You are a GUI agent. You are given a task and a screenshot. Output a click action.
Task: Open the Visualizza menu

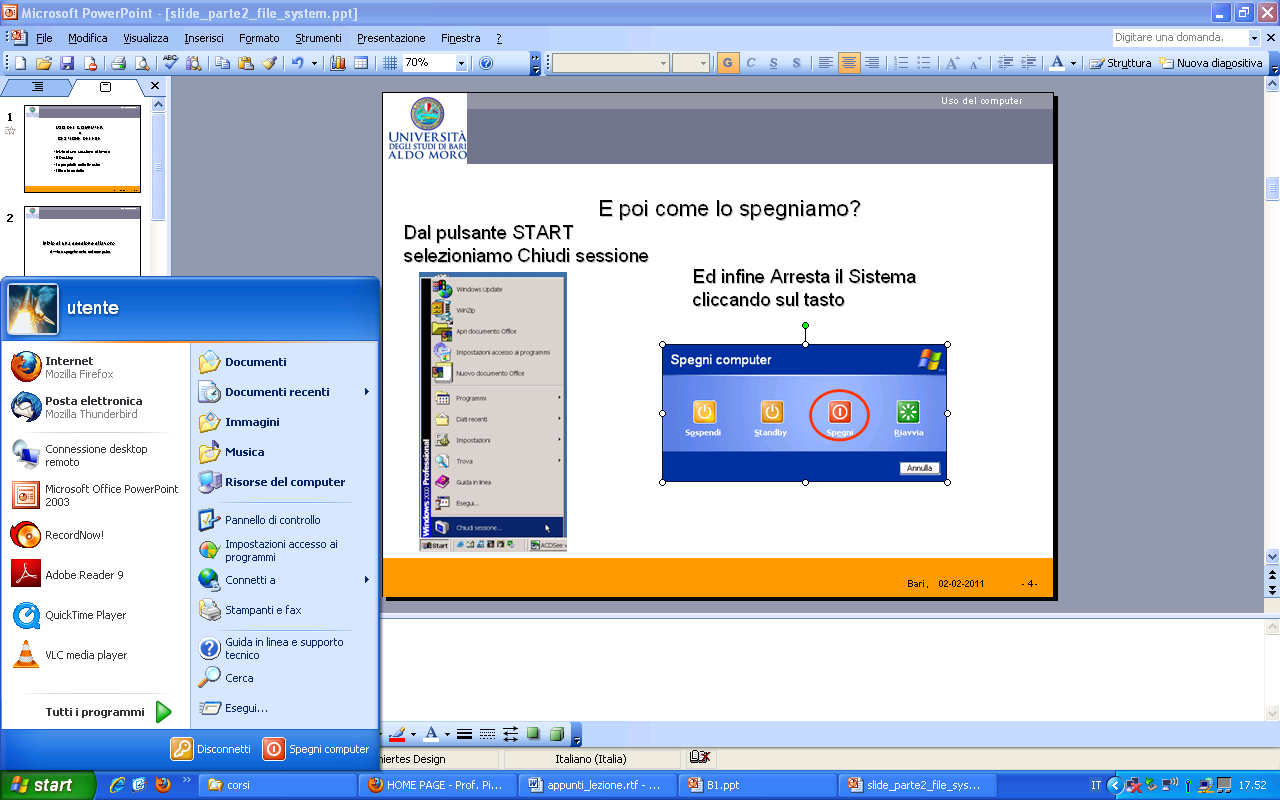pyautogui.click(x=146, y=38)
